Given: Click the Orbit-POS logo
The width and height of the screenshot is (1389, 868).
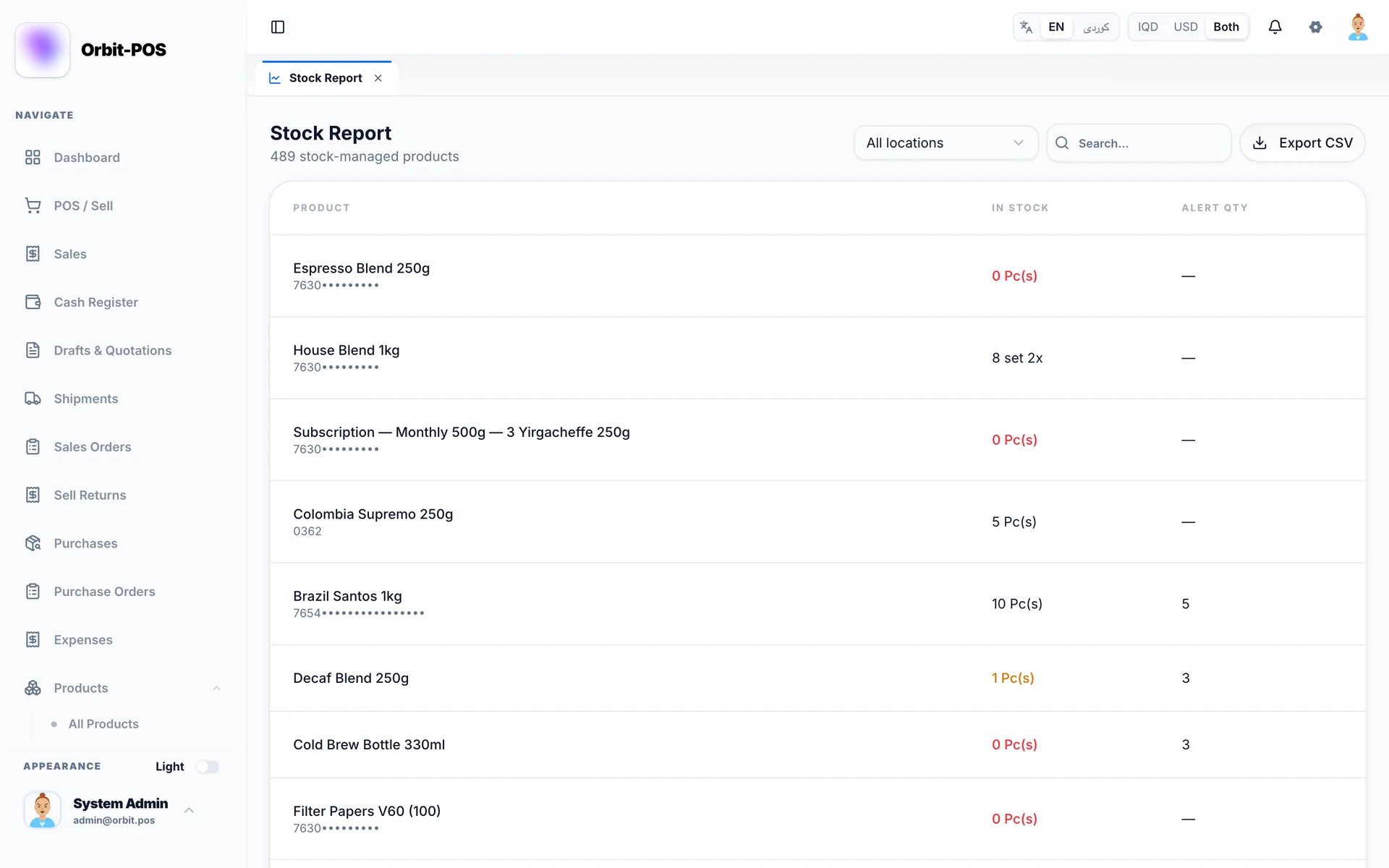Looking at the screenshot, I should (43, 50).
